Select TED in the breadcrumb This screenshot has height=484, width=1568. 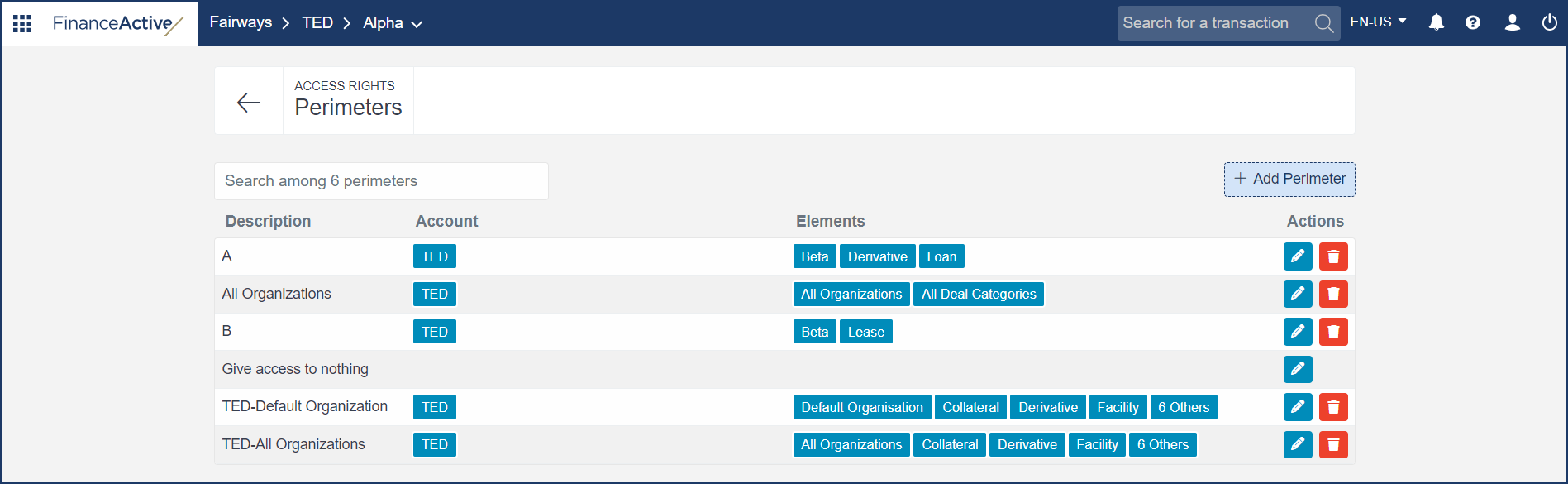tap(317, 23)
